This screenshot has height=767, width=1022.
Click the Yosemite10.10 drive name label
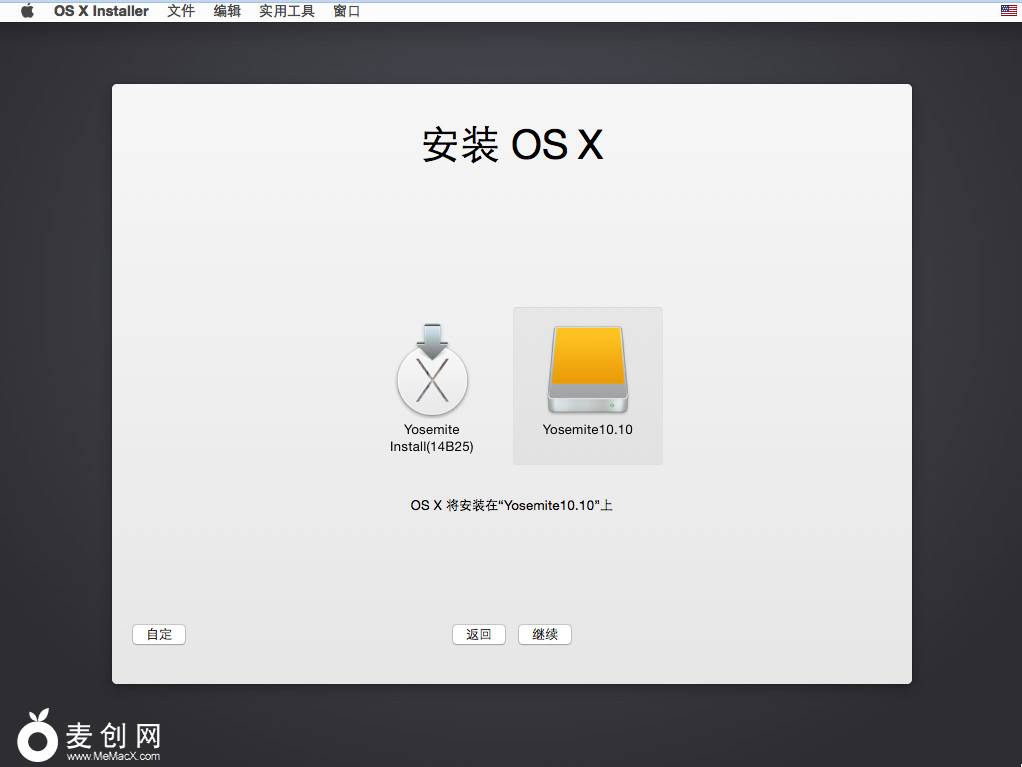[588, 430]
